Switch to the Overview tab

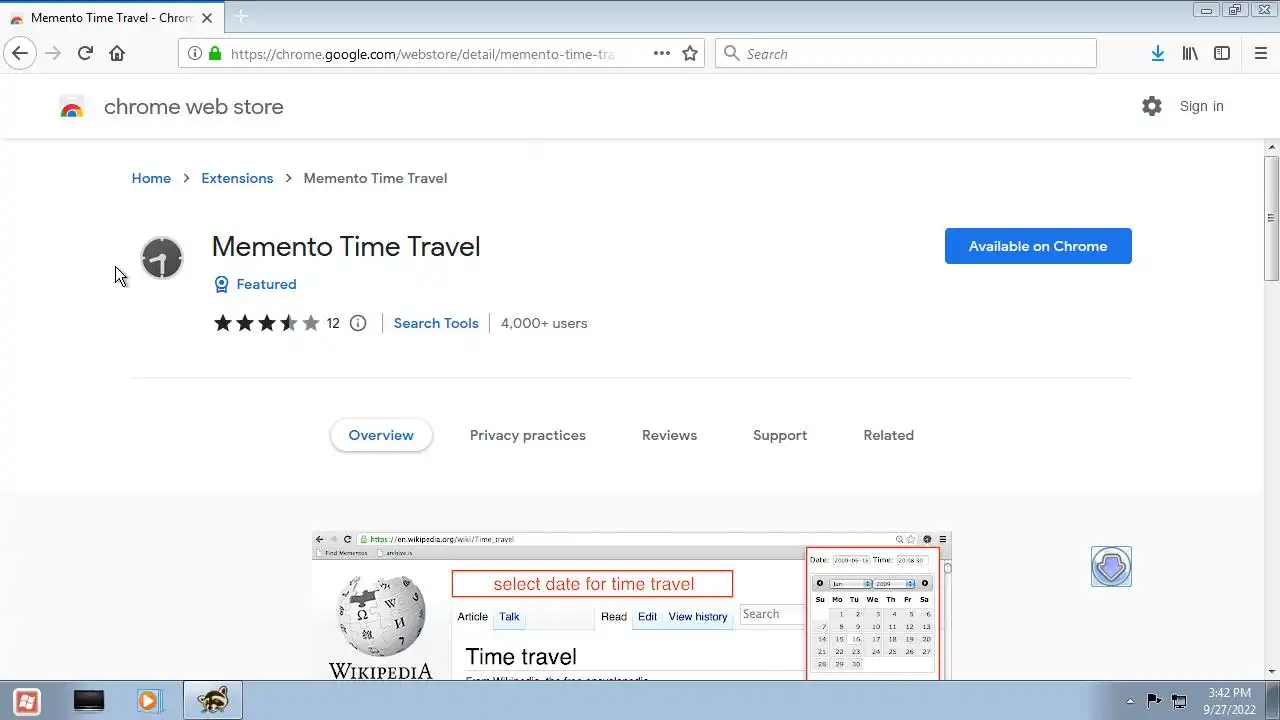tap(381, 435)
